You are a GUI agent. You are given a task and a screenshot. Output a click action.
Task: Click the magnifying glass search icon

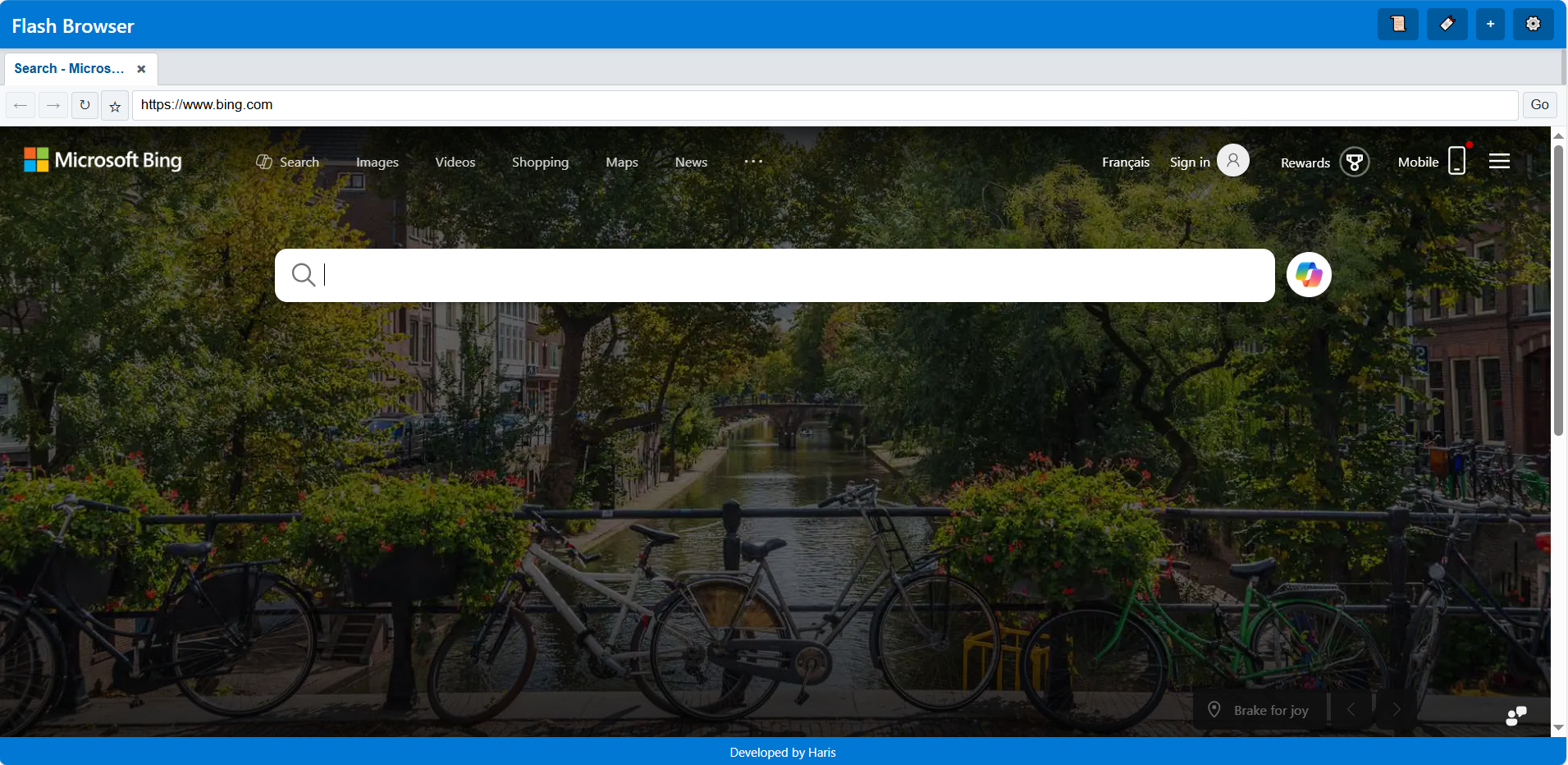(x=304, y=274)
